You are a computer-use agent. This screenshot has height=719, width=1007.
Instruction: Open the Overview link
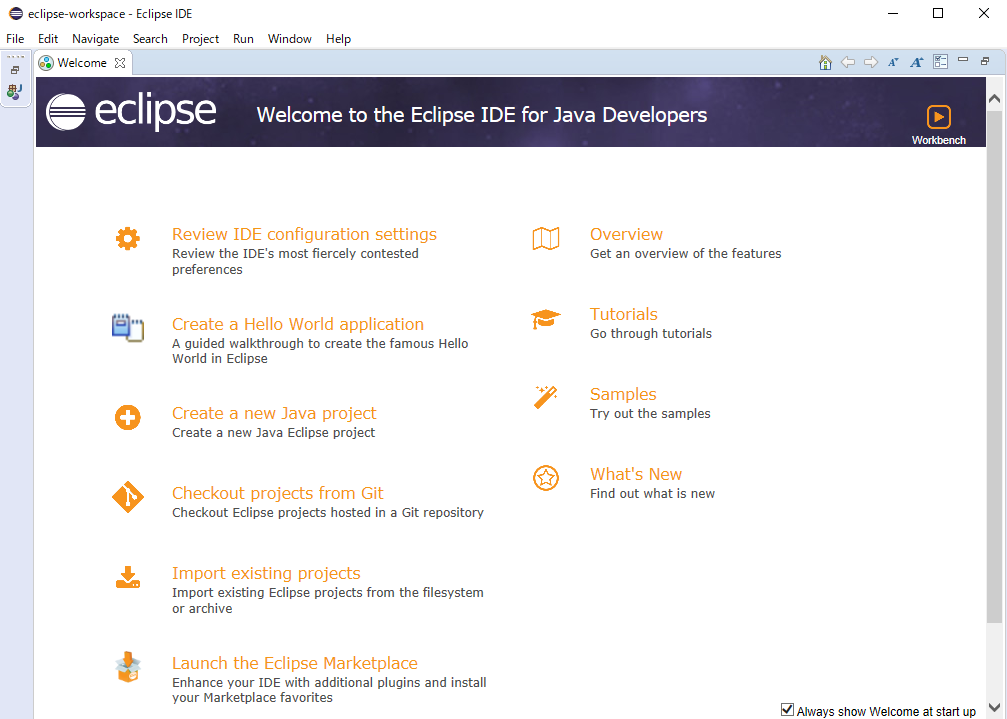(x=626, y=234)
